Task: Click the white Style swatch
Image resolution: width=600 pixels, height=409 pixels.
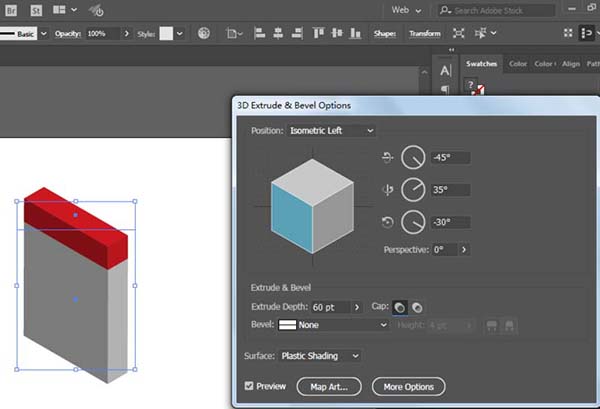Action: [x=166, y=33]
